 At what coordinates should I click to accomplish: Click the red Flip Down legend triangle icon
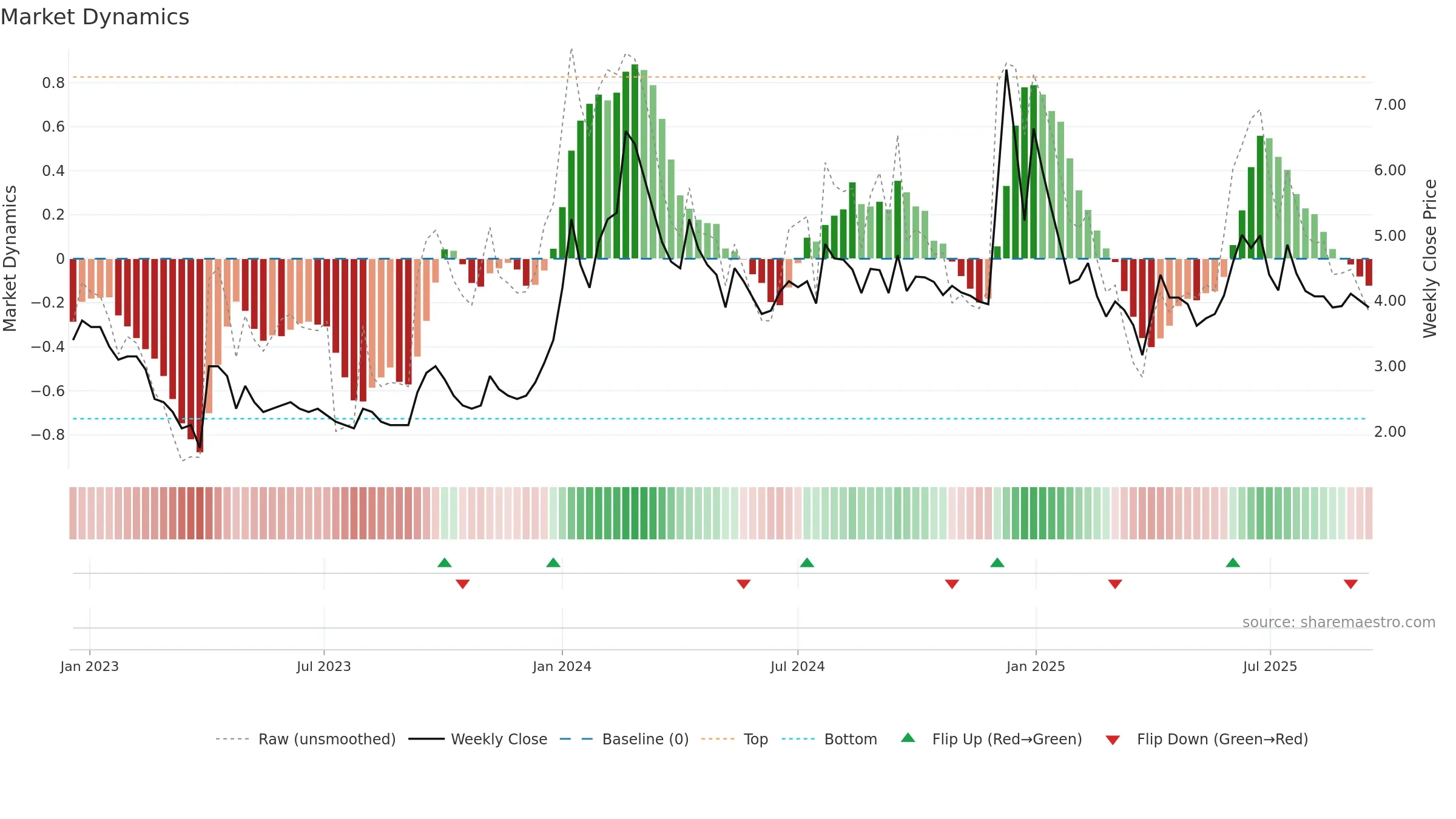(1113, 740)
